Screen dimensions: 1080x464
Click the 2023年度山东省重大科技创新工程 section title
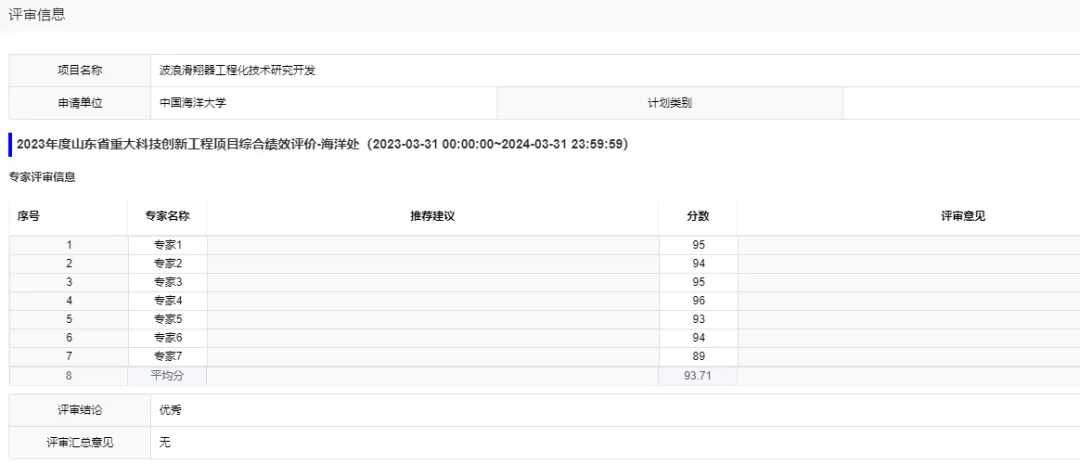[x=322, y=144]
